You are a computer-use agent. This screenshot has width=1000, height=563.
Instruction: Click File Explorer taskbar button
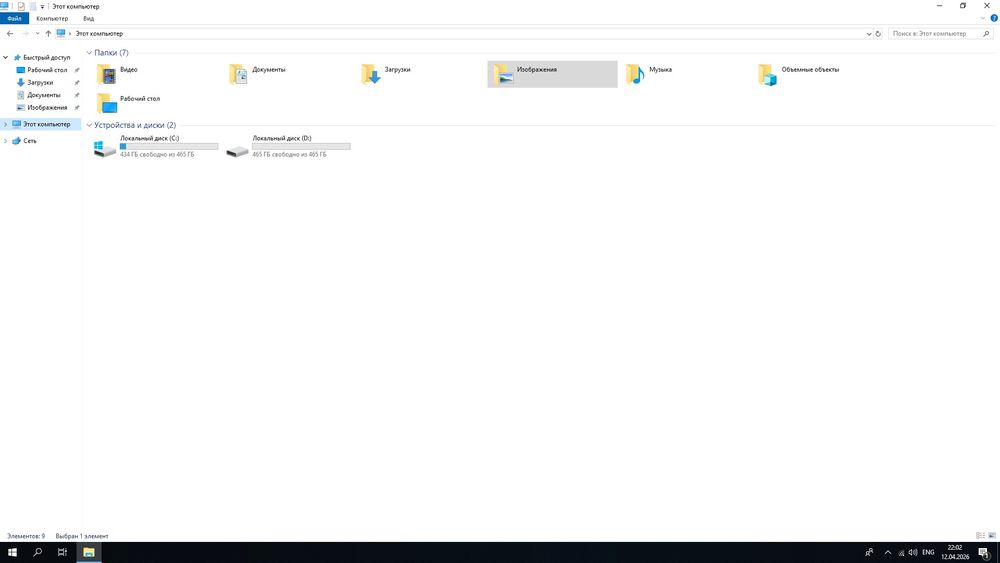click(x=89, y=552)
